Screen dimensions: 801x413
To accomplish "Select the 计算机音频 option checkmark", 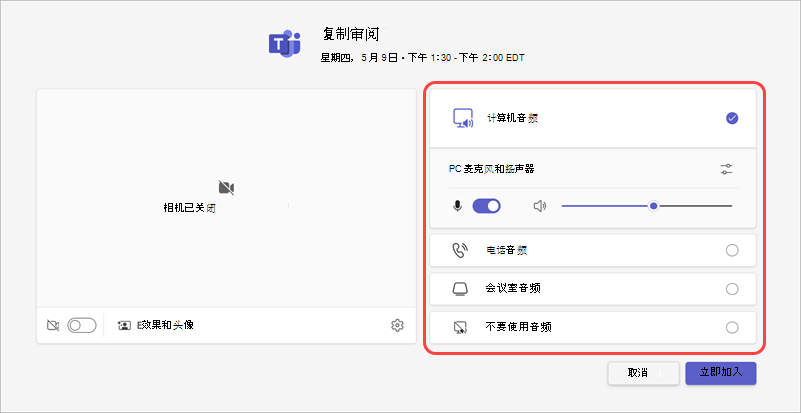I will point(732,119).
